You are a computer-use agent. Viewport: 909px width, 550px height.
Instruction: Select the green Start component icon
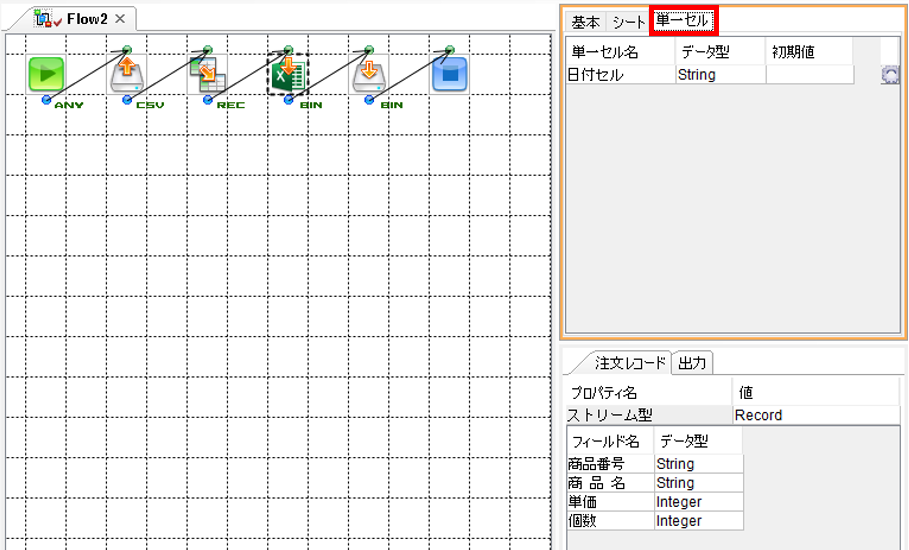pyautogui.click(x=46, y=74)
